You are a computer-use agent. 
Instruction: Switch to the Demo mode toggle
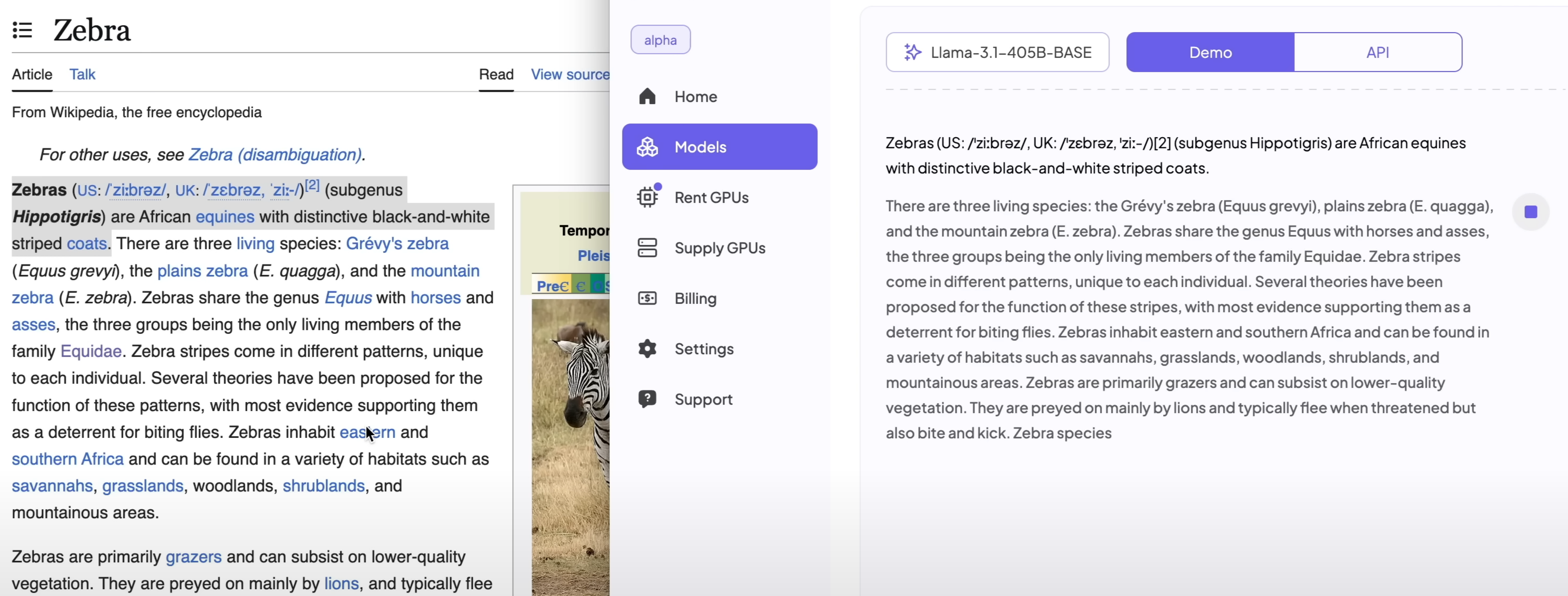[x=1210, y=53]
